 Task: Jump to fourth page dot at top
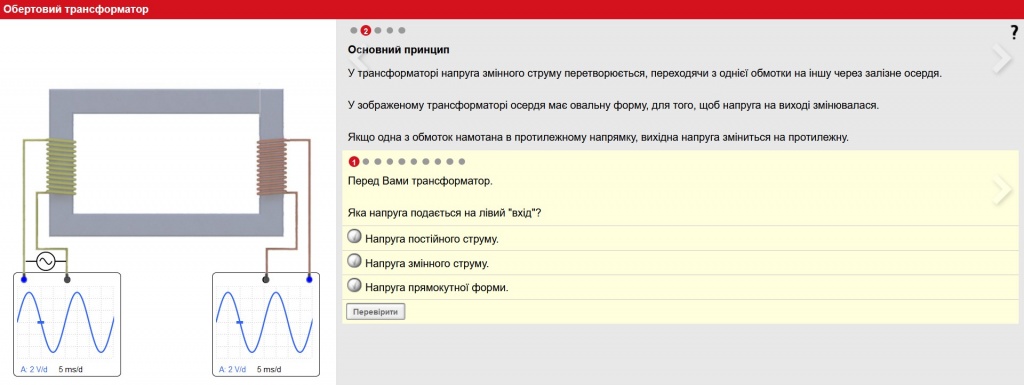[389, 30]
